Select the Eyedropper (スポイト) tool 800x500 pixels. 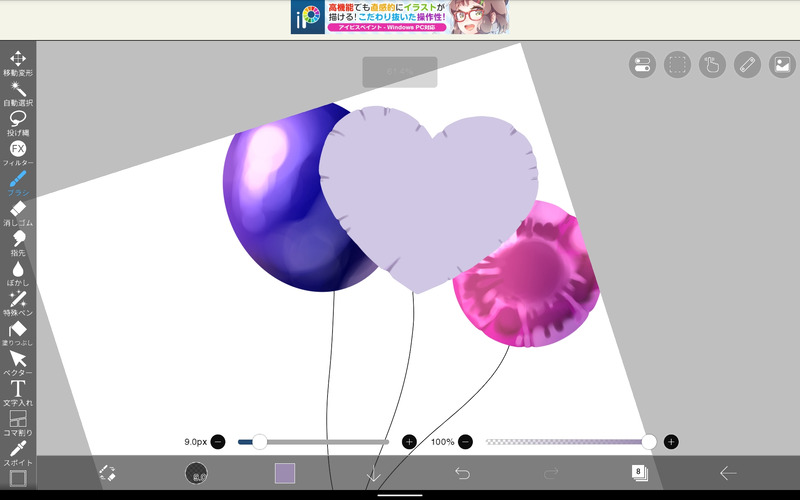(x=18, y=454)
